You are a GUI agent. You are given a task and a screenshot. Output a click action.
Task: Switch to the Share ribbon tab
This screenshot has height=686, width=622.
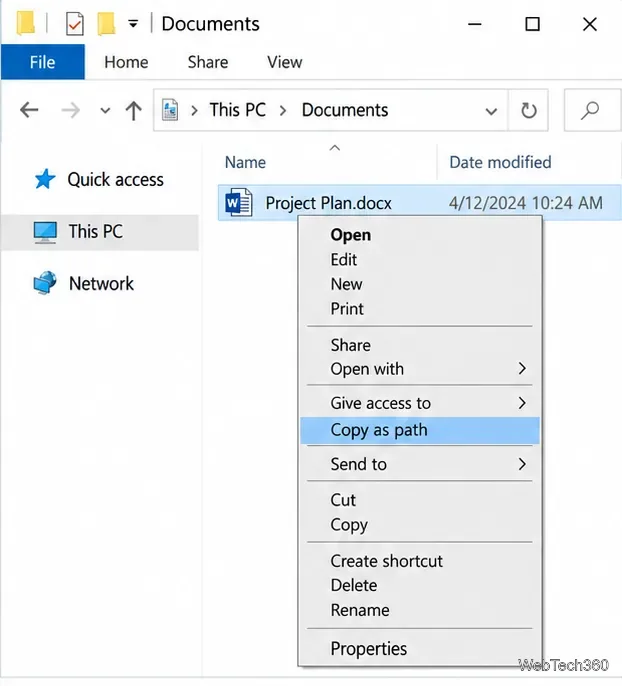pos(208,62)
